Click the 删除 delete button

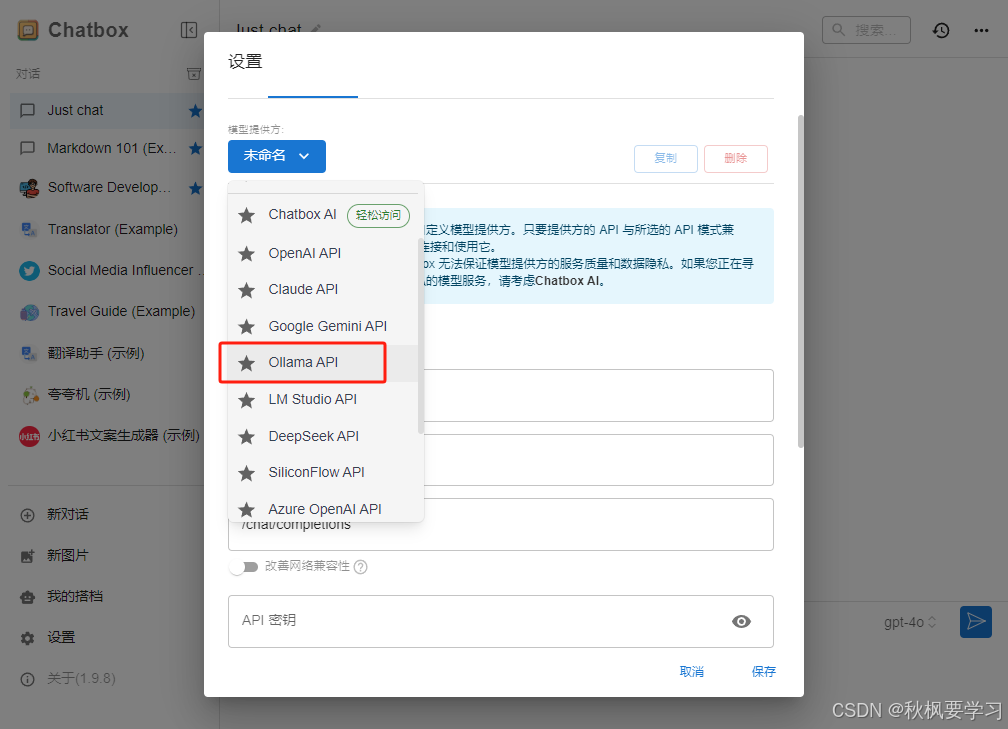click(735, 159)
